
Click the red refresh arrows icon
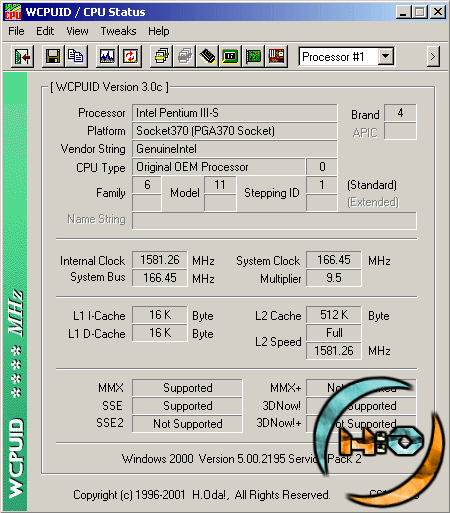tap(130, 56)
